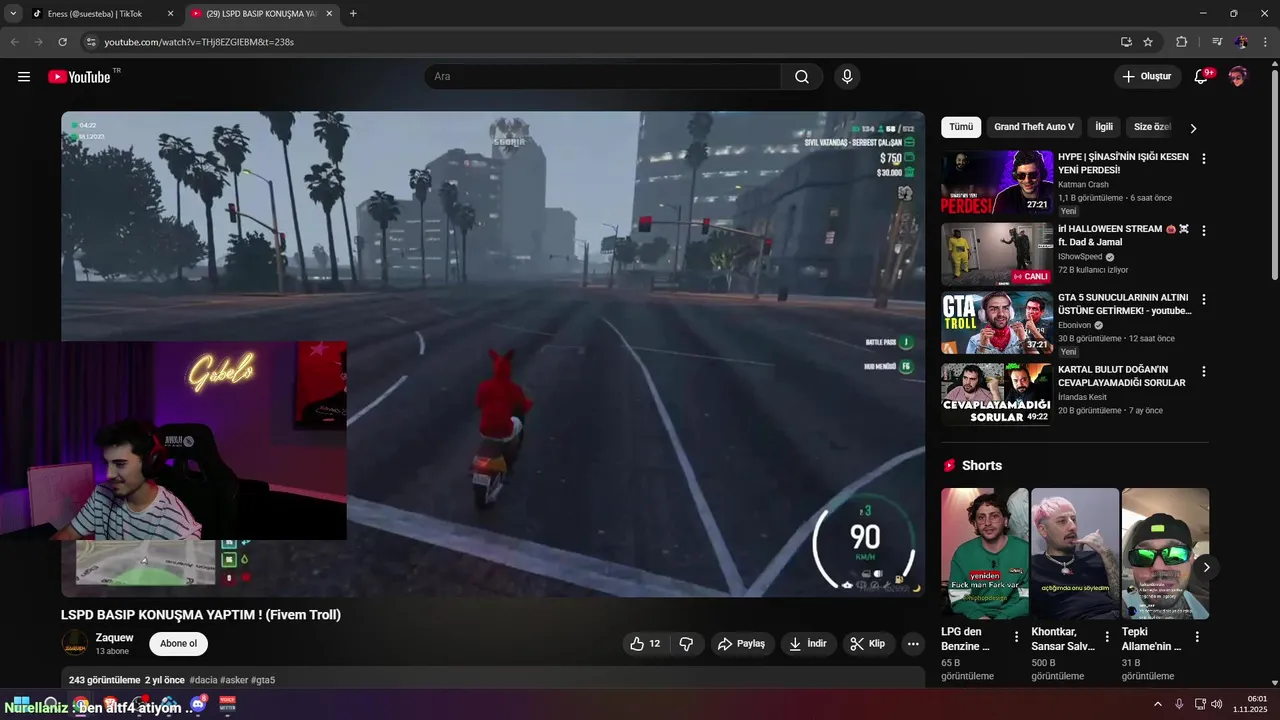Click the #dacia hashtag
Viewport: 1280px width, 720px height.
coord(203,680)
